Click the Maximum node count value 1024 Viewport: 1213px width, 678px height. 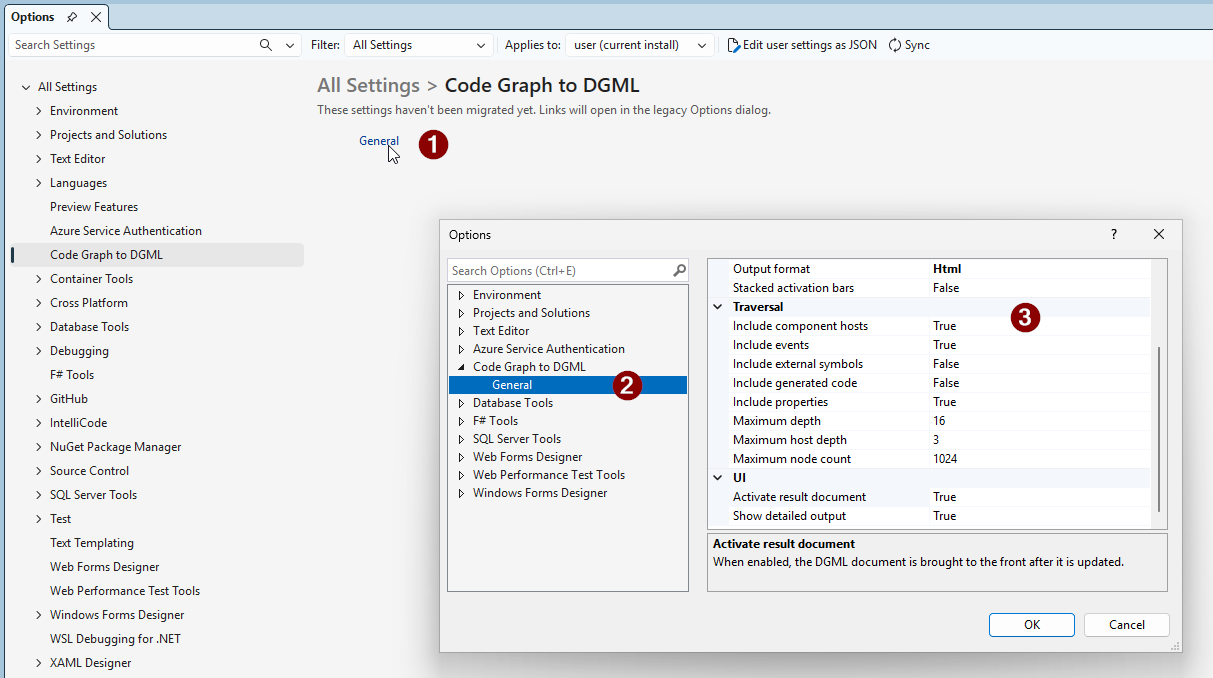pos(945,459)
